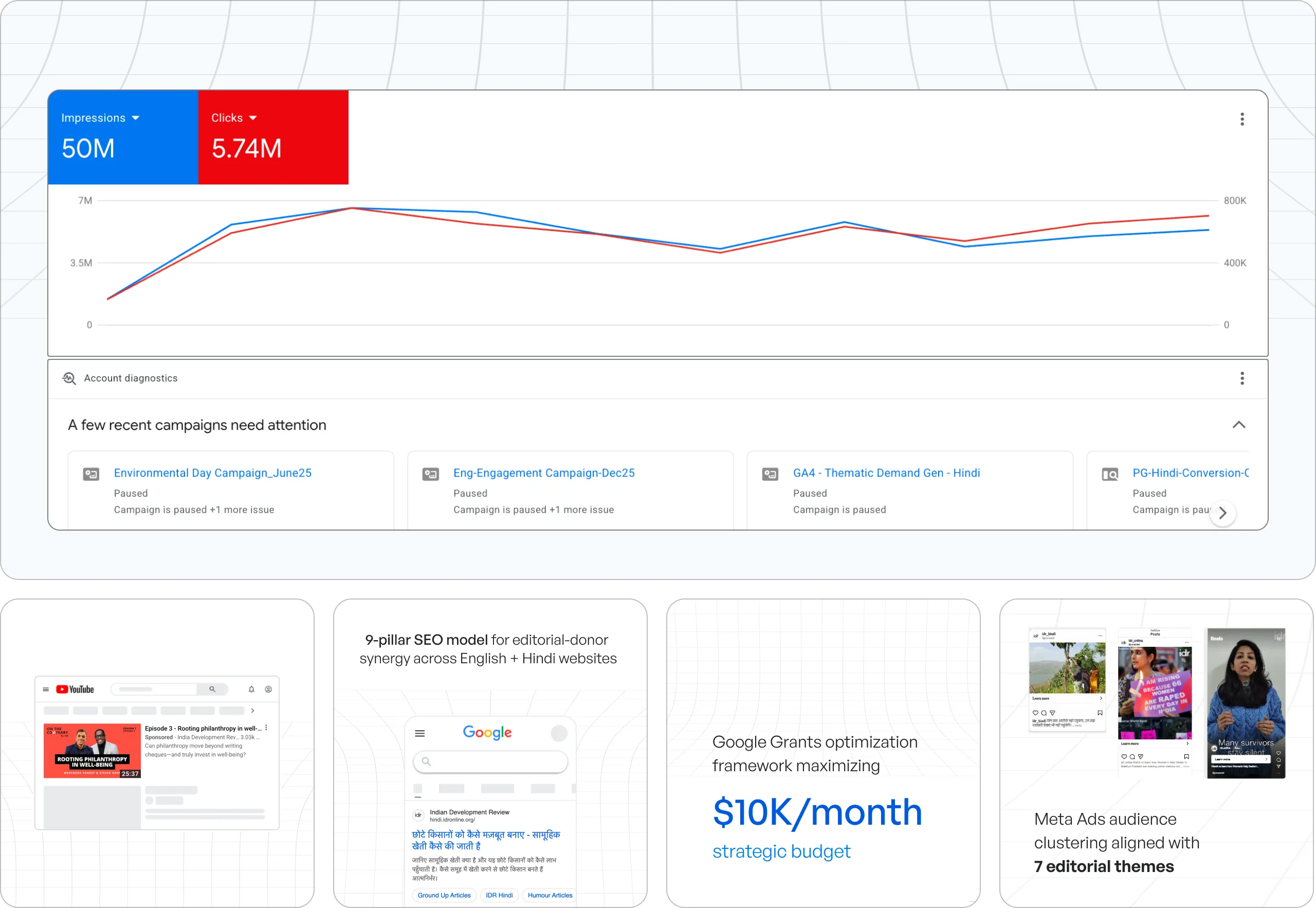Click Rooting Philanthropy video thumbnail
The height and width of the screenshot is (908, 1316).
[x=92, y=750]
